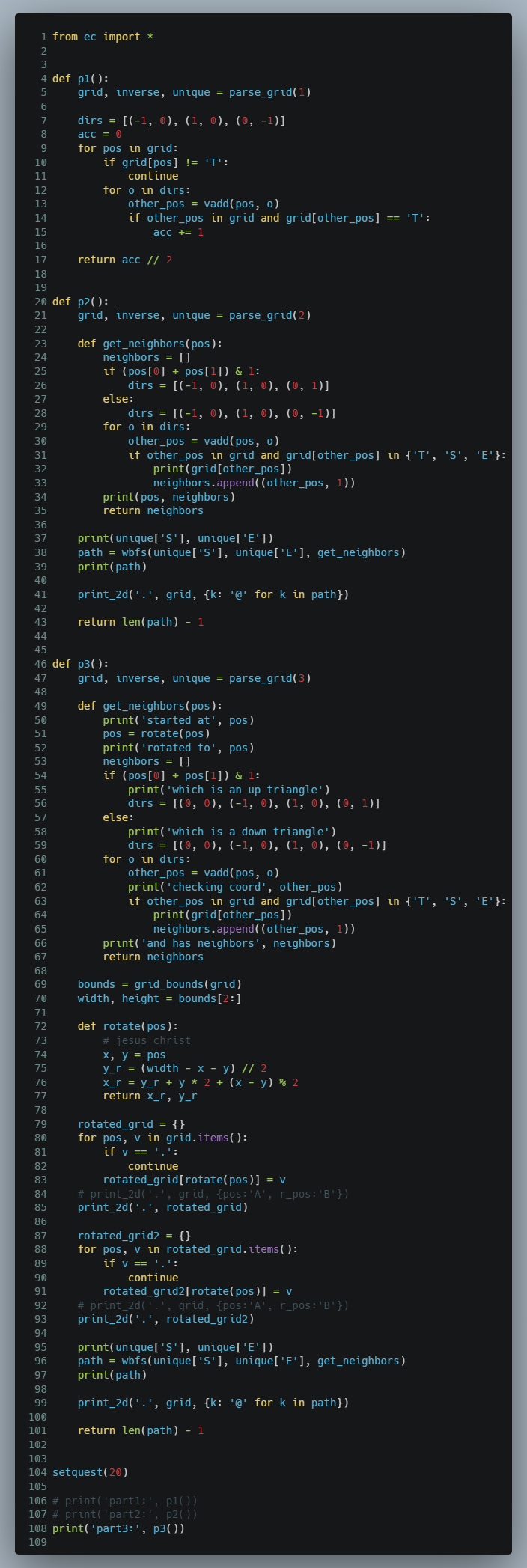Click 'rotated_grid[rotate(pos)] = v' line
Screen dimensions: 527x1568
pyautogui.click(x=195, y=1180)
